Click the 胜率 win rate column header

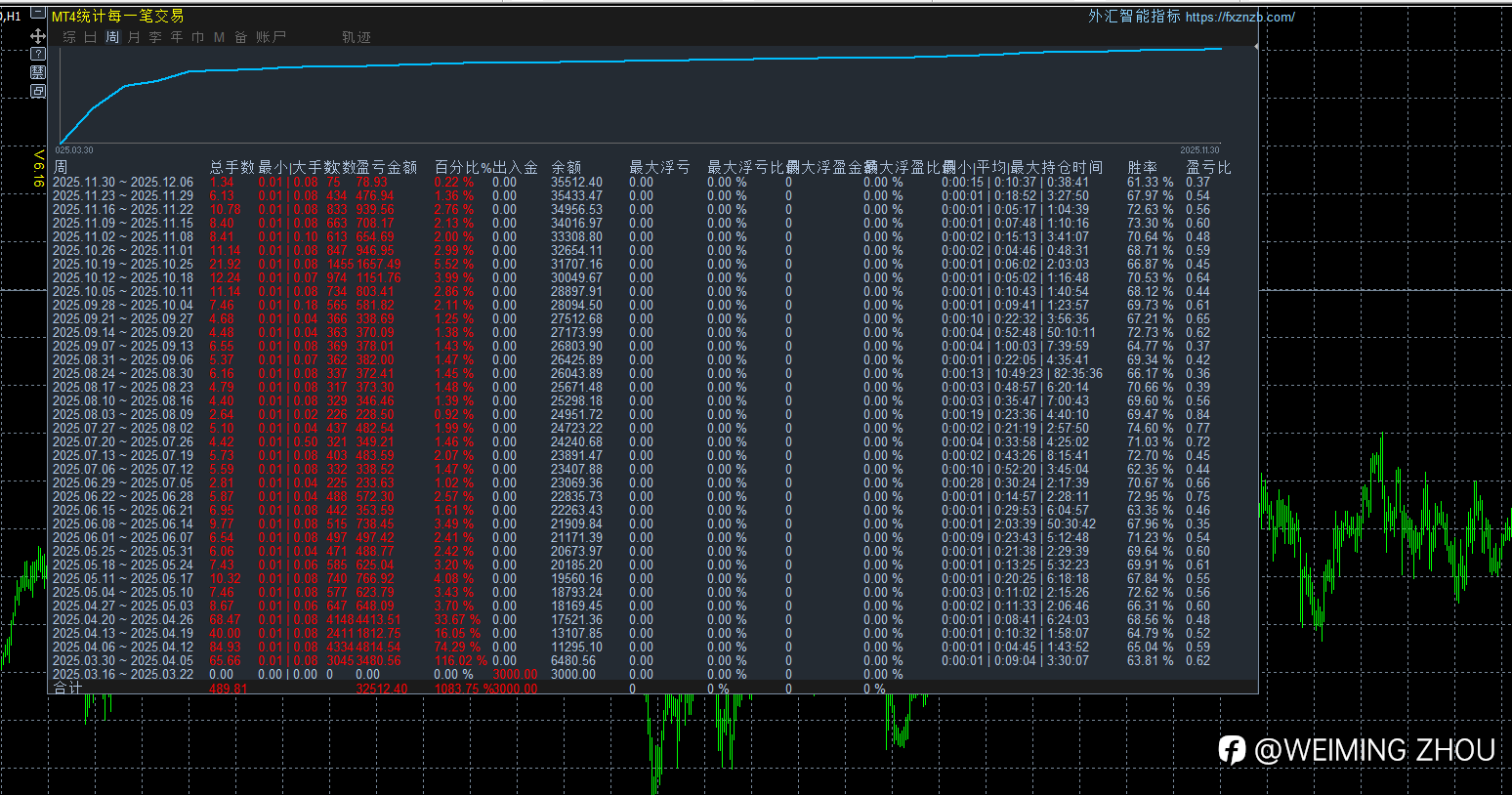coord(1142,167)
